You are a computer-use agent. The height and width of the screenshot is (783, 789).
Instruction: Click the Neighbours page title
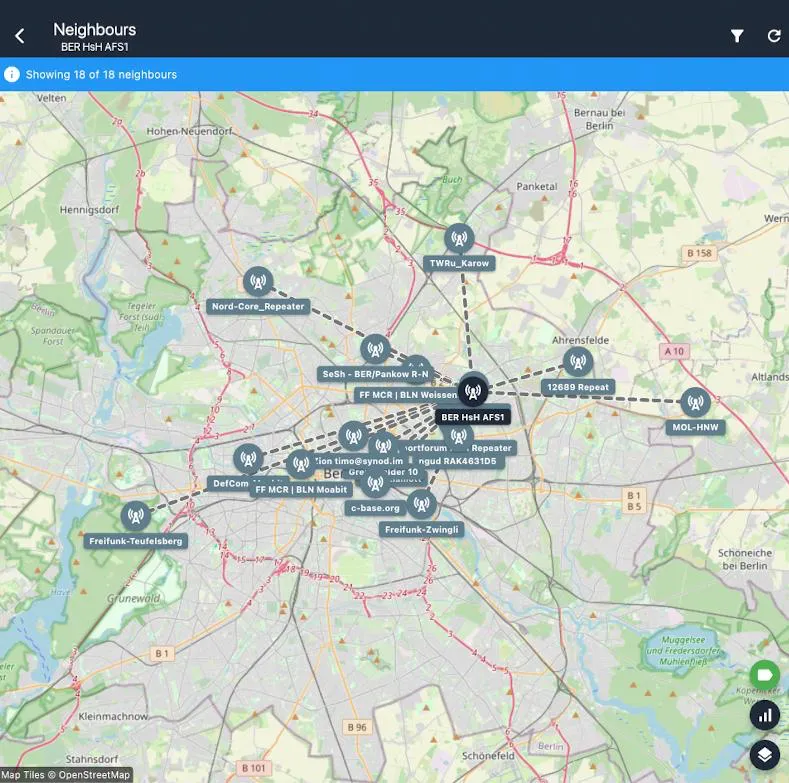pos(95,30)
